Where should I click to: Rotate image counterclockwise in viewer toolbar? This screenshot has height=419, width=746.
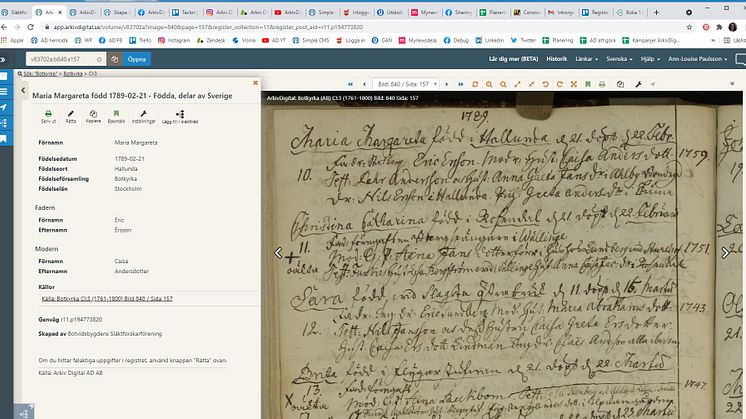pyautogui.click(x=545, y=85)
